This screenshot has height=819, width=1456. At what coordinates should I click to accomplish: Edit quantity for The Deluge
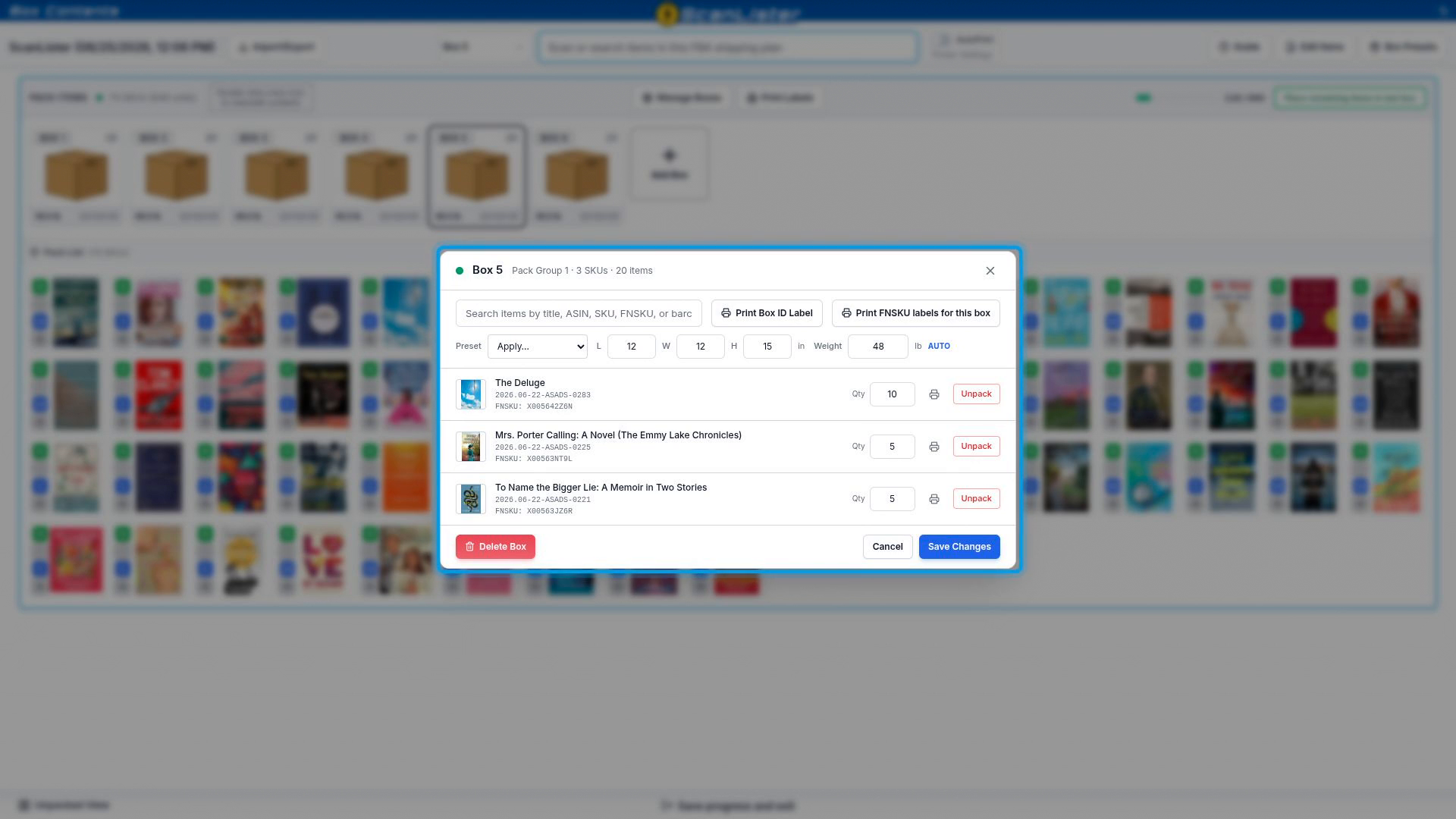coord(892,394)
